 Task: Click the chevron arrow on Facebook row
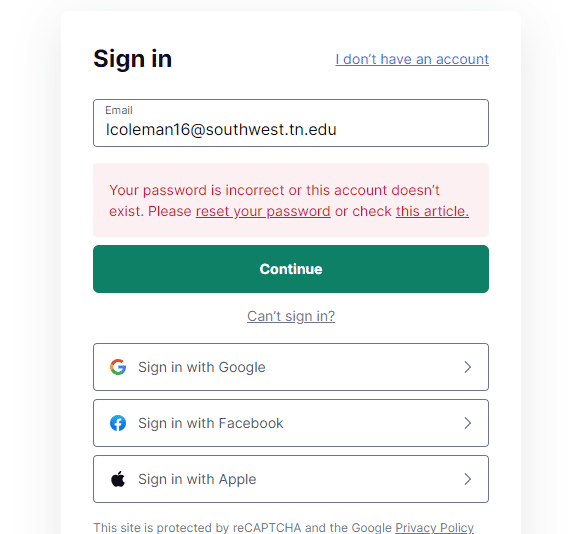[x=467, y=423]
